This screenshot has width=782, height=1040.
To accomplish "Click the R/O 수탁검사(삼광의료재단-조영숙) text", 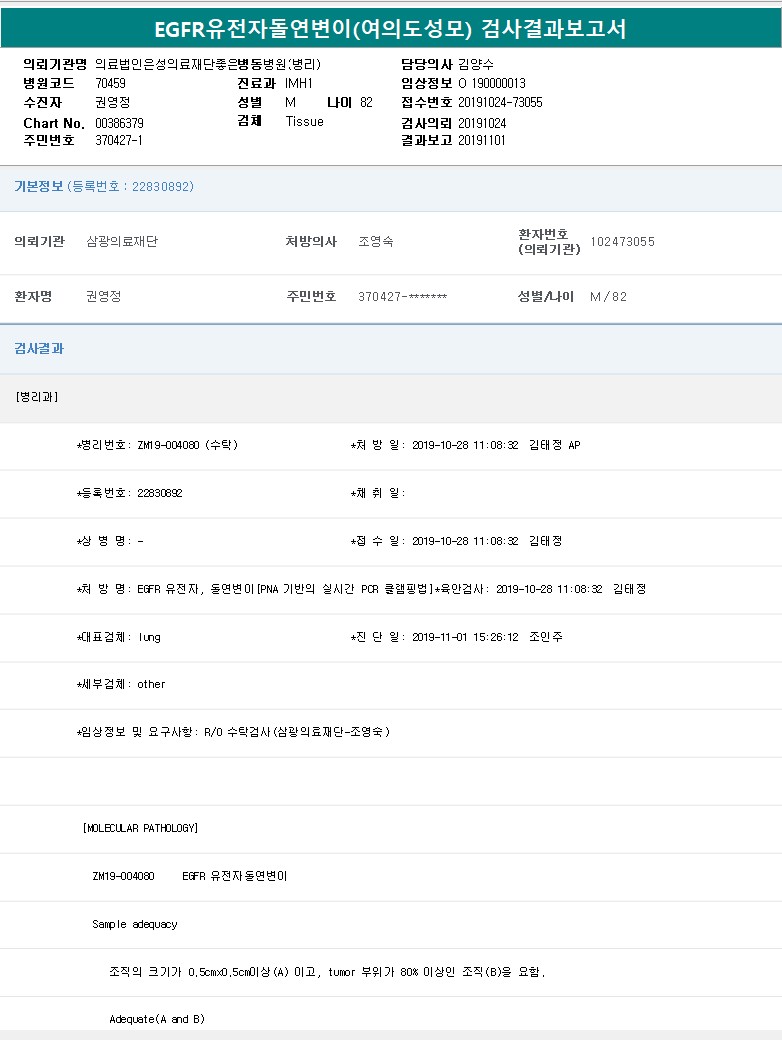I will (297, 732).
